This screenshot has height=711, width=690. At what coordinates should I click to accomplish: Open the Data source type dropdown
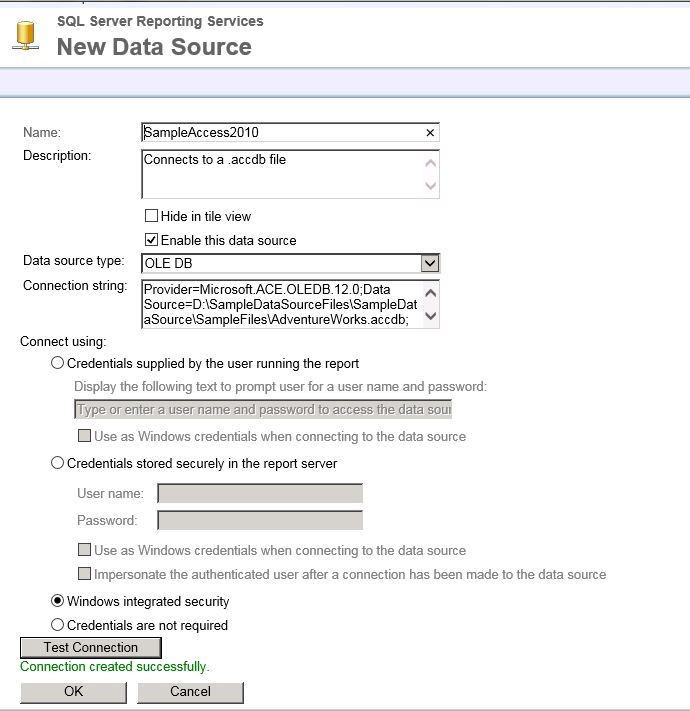tap(429, 263)
